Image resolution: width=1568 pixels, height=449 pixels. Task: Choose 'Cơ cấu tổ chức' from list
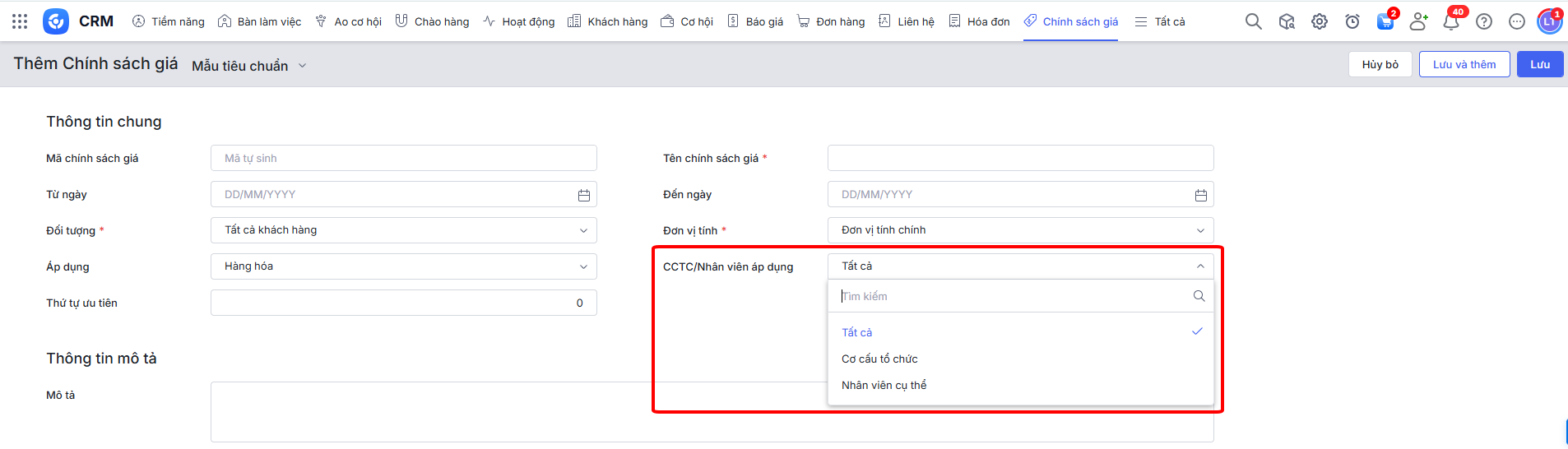(879, 359)
